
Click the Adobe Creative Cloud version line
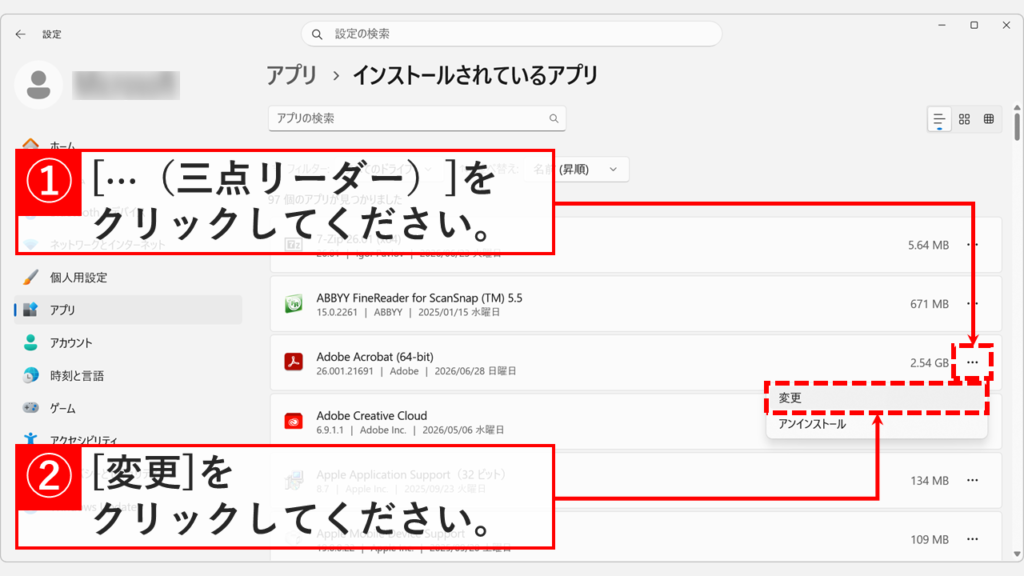410,430
